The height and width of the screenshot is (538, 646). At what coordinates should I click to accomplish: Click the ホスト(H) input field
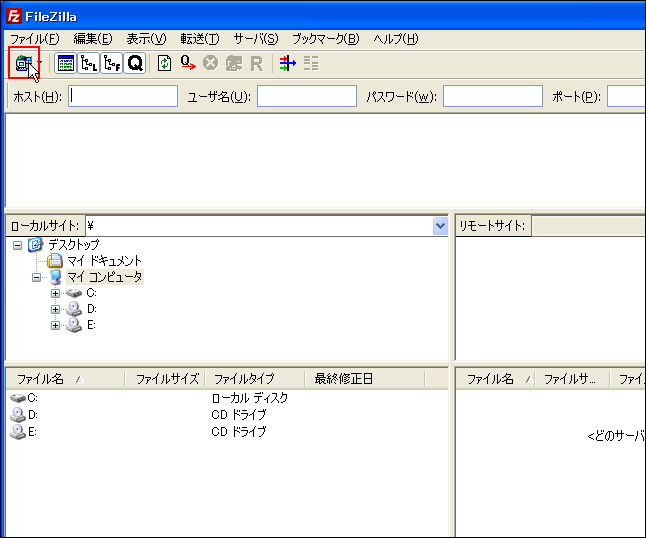point(123,96)
